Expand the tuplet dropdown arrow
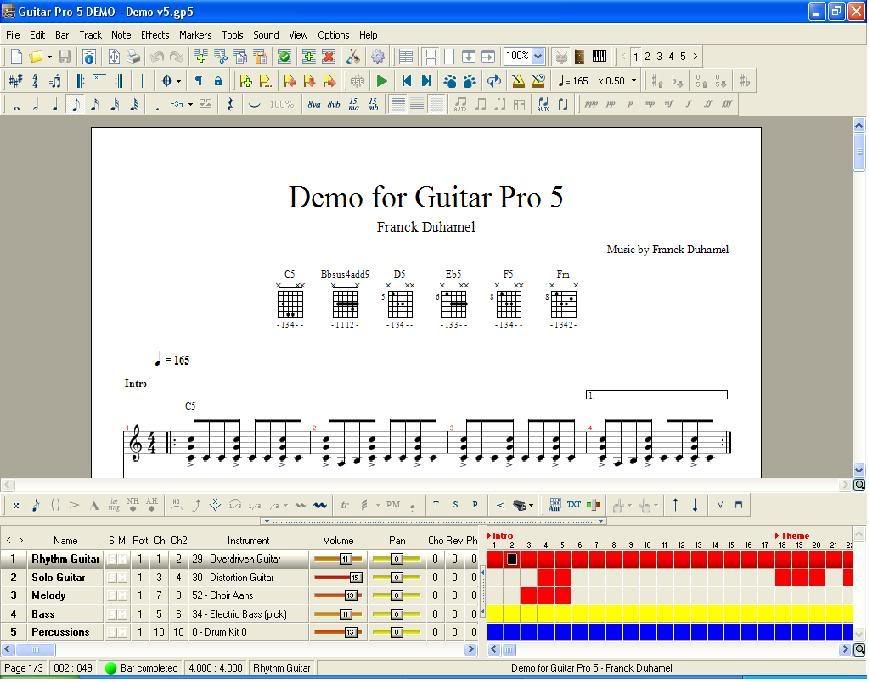 point(190,104)
